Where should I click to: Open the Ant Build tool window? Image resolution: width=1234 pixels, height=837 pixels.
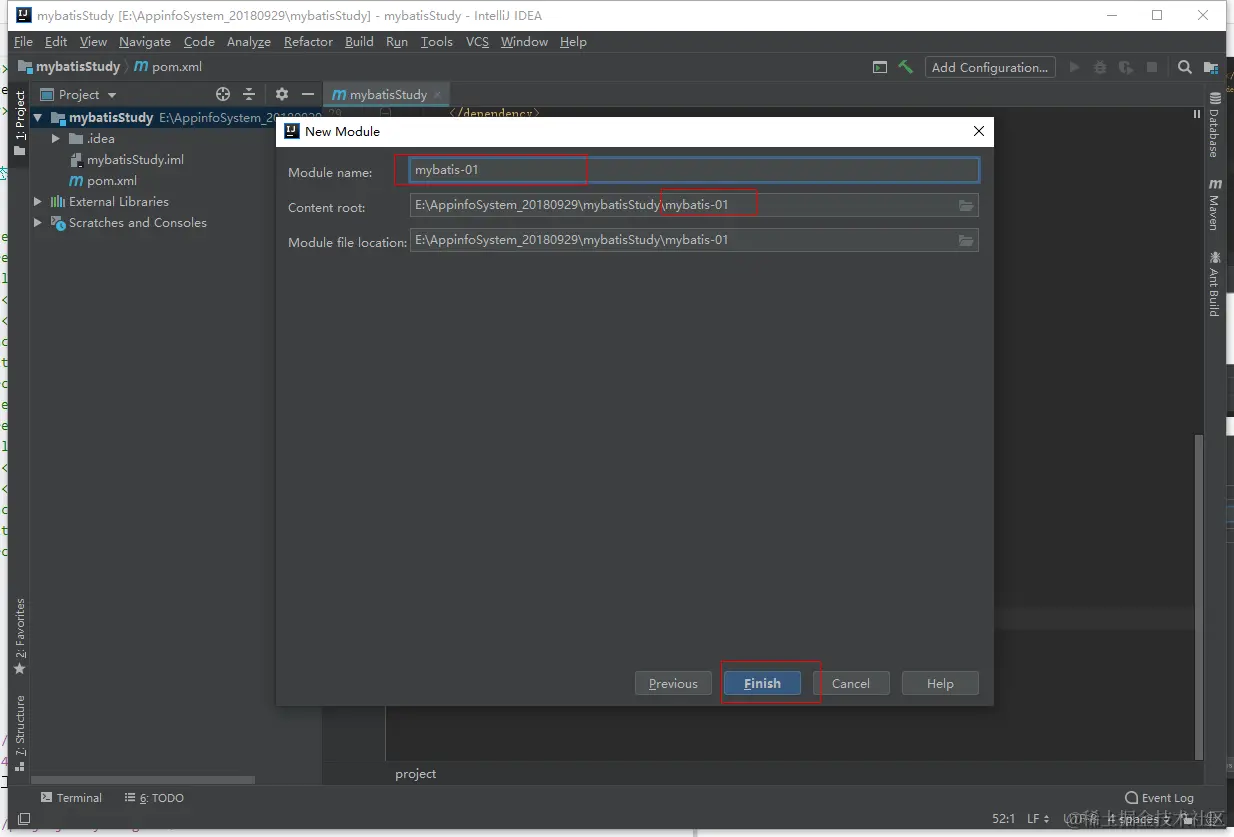click(1215, 284)
